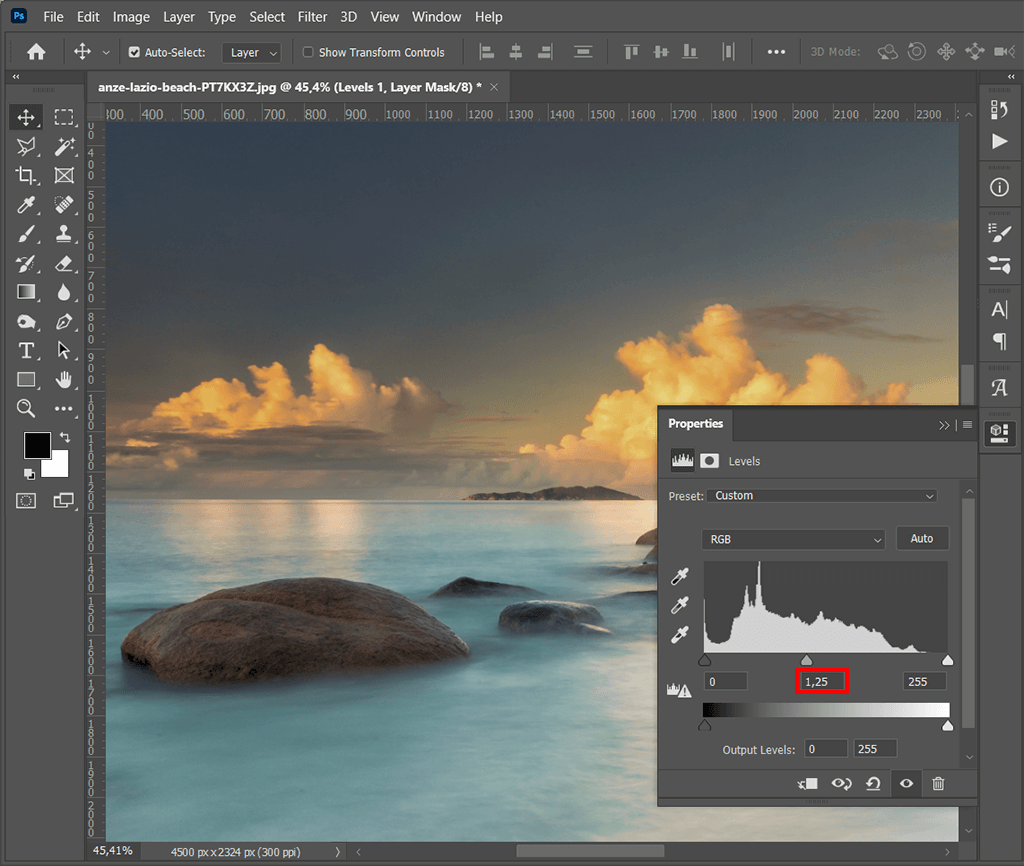The image size is (1024, 866).
Task: Select the Polygonal Lasso tool
Action: point(26,147)
